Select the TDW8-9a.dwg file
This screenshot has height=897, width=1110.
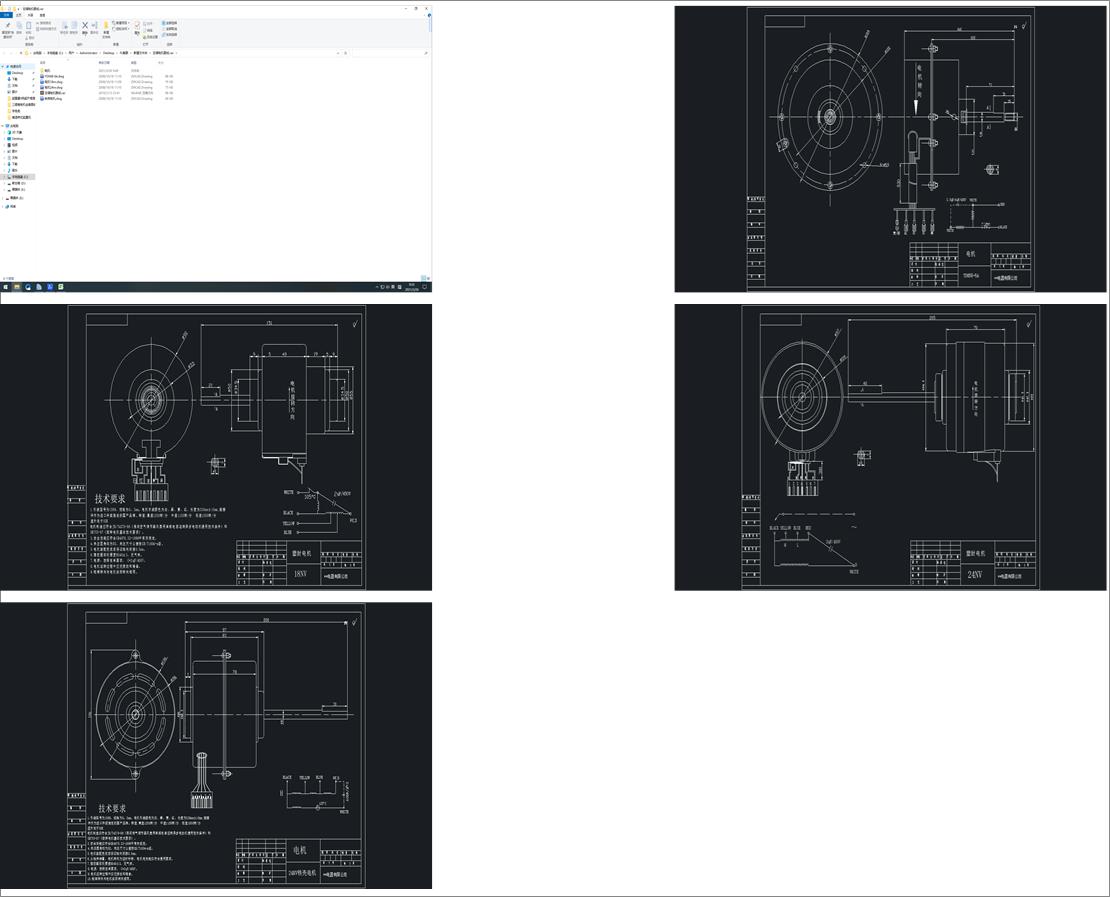click(x=106, y=76)
